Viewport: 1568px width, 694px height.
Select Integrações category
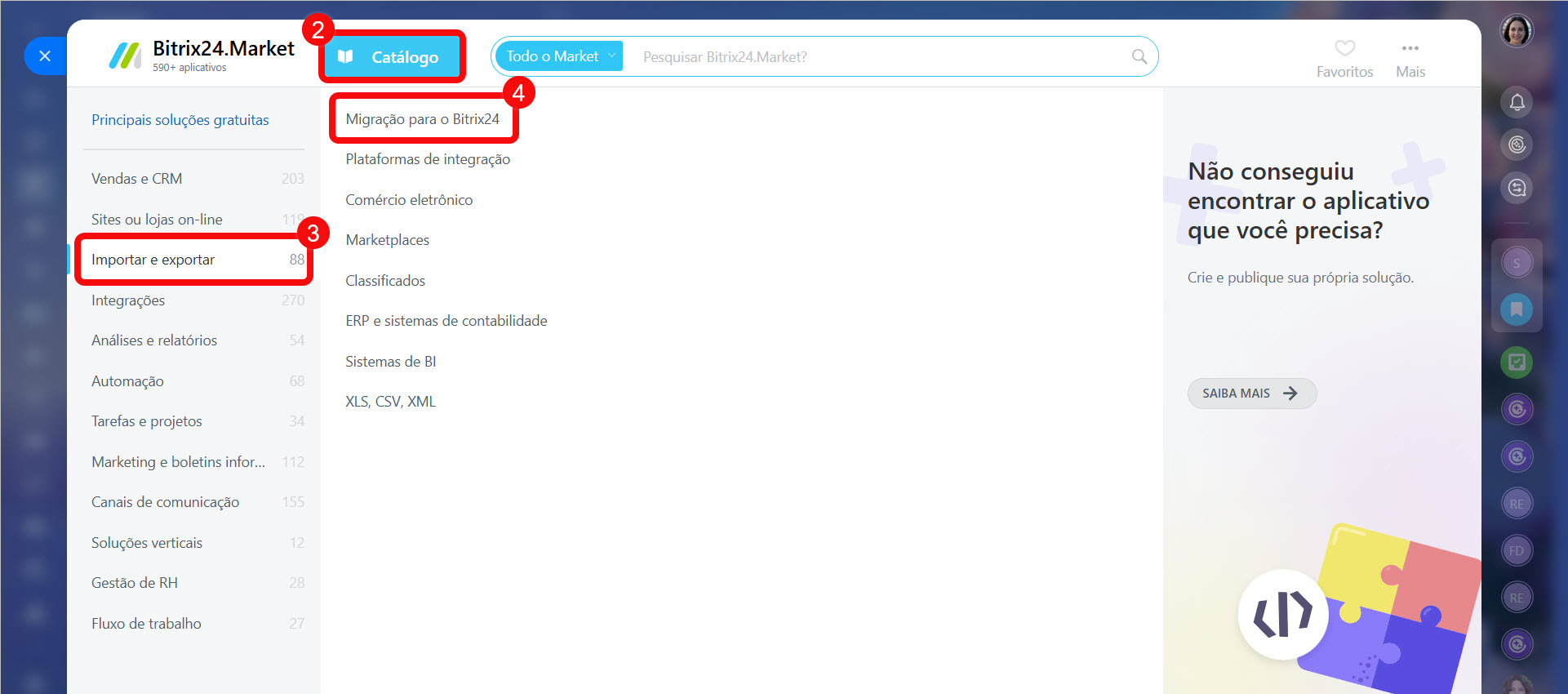pyautogui.click(x=198, y=300)
